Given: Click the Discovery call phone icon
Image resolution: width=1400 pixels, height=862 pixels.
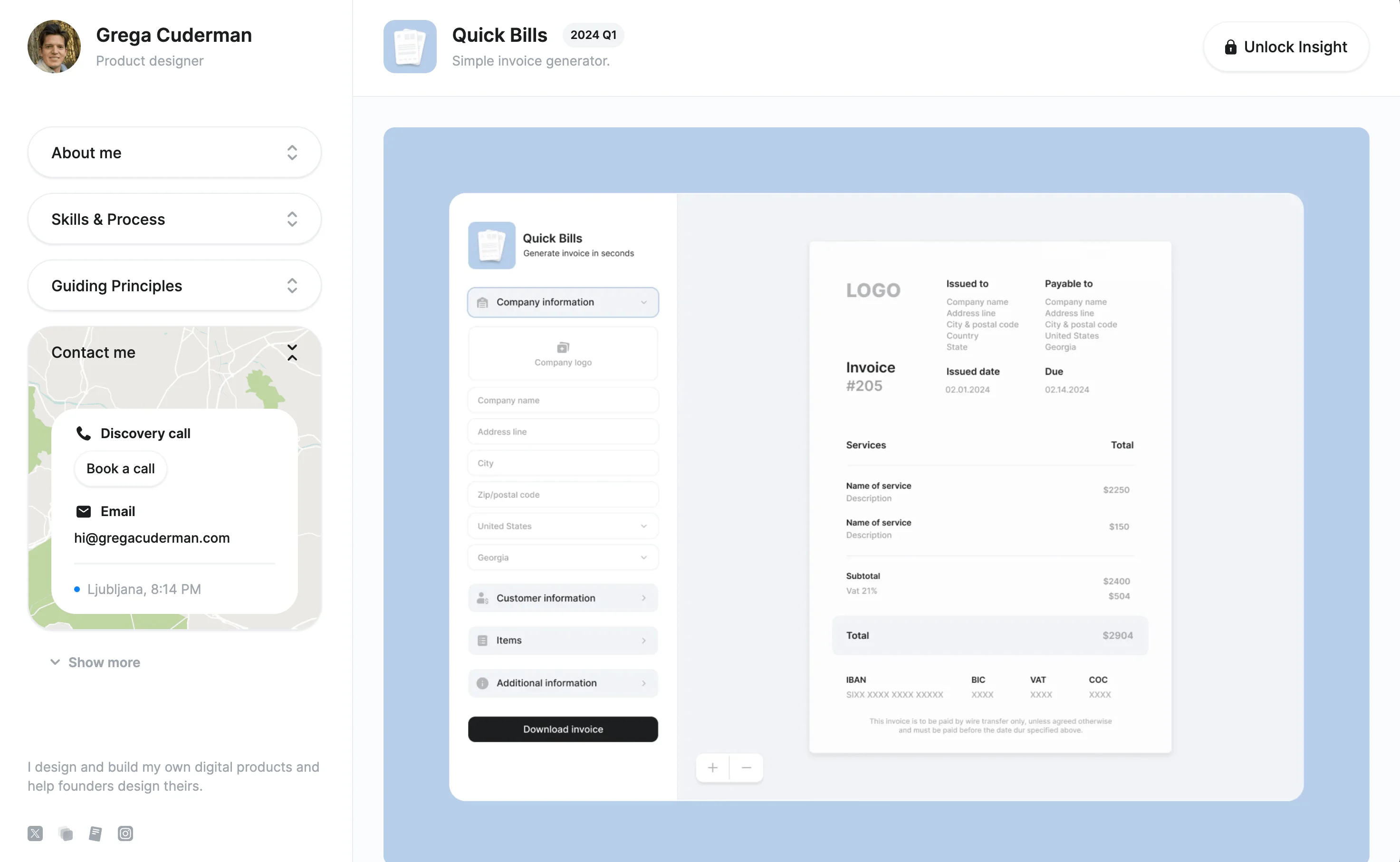Looking at the screenshot, I should click(x=83, y=433).
